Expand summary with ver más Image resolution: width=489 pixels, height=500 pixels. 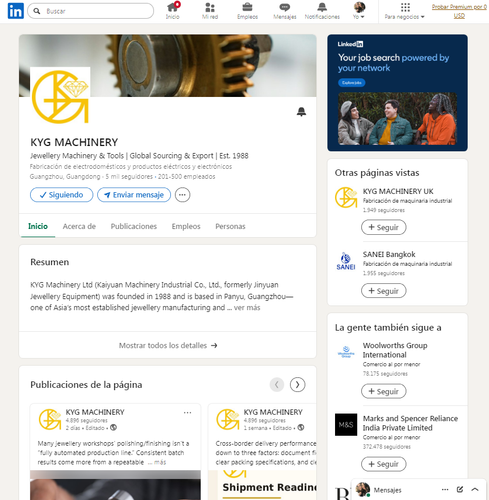pyautogui.click(x=247, y=308)
